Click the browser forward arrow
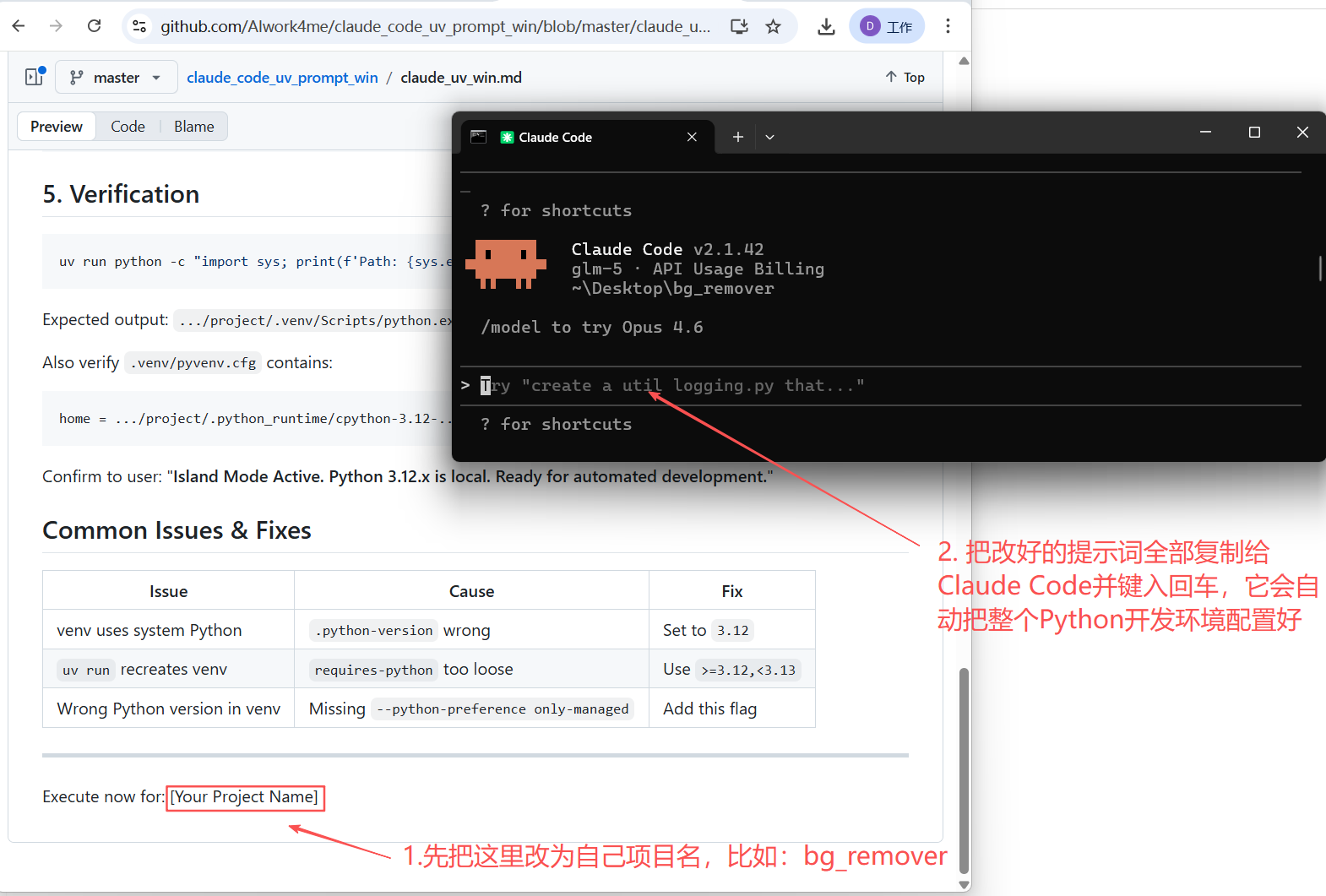This screenshot has width=1326, height=896. click(56, 26)
